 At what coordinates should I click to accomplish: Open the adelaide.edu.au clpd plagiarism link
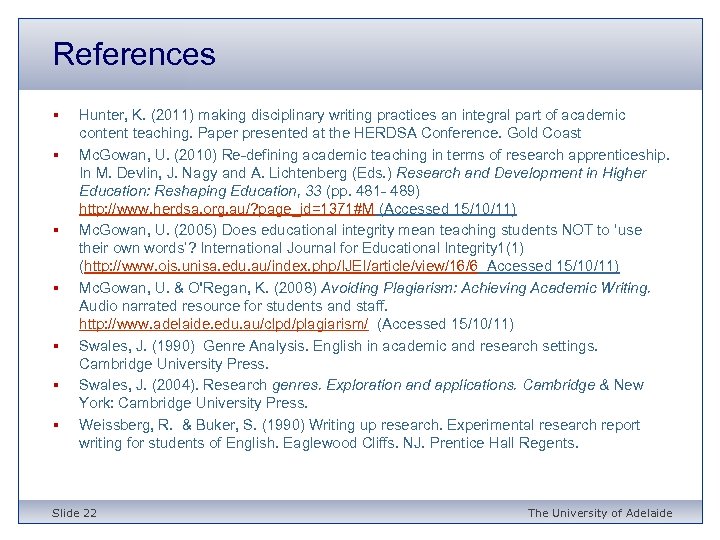click(x=224, y=324)
